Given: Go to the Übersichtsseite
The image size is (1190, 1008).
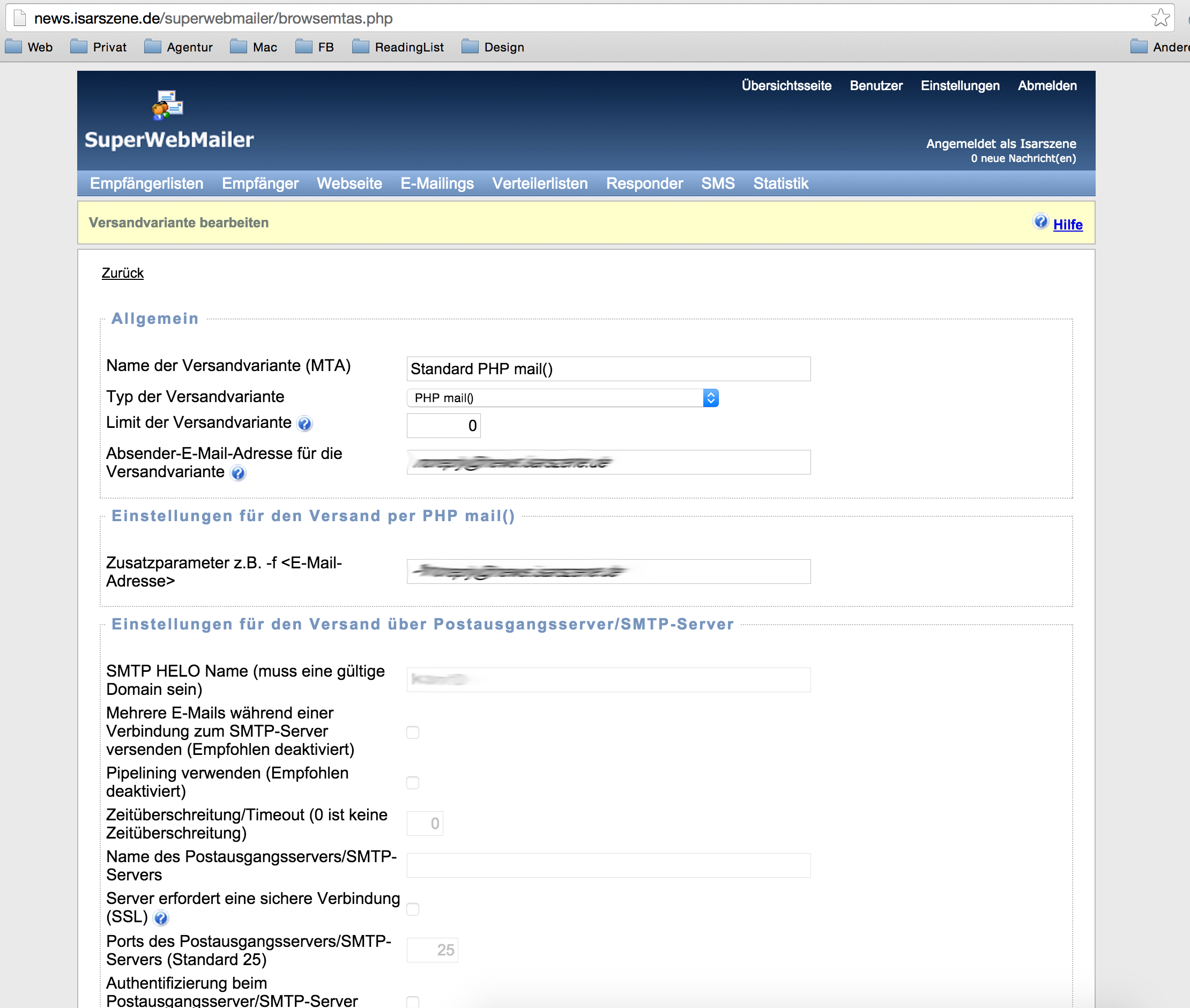Looking at the screenshot, I should pyautogui.click(x=786, y=86).
